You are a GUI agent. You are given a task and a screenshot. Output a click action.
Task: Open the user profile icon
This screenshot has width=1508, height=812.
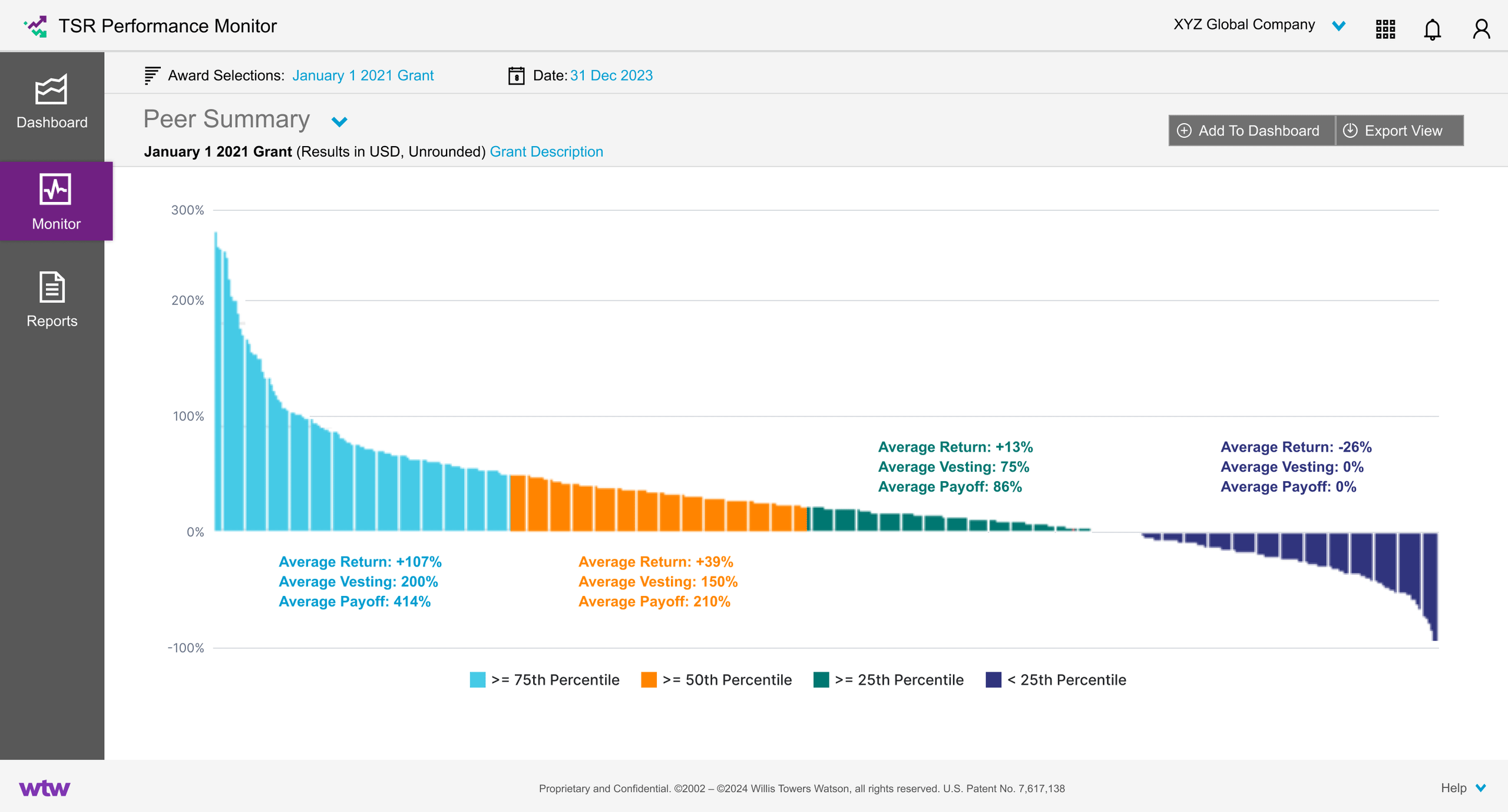1481,29
